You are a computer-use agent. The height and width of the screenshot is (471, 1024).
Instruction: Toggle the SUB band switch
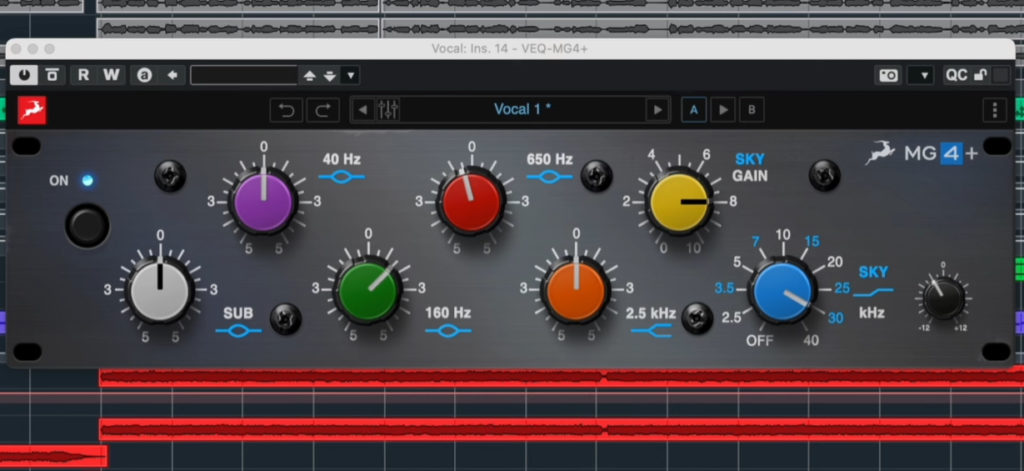(285, 317)
